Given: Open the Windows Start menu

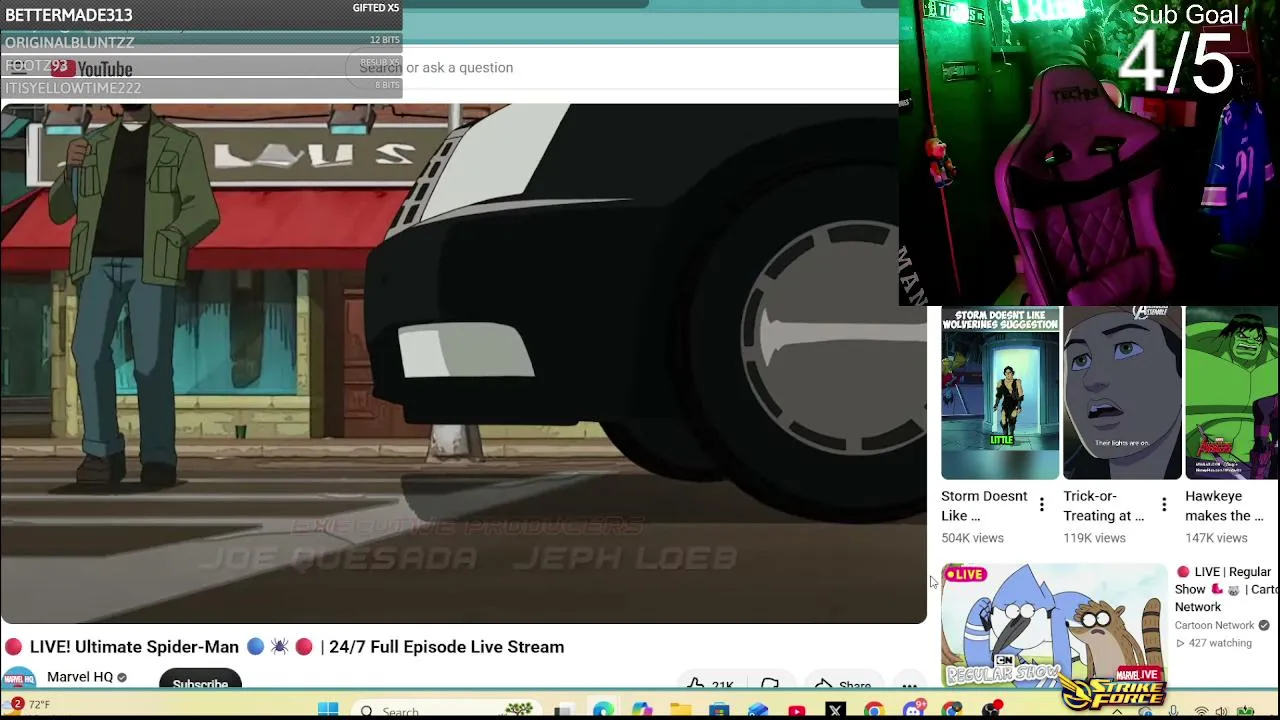Looking at the screenshot, I should point(328,710).
